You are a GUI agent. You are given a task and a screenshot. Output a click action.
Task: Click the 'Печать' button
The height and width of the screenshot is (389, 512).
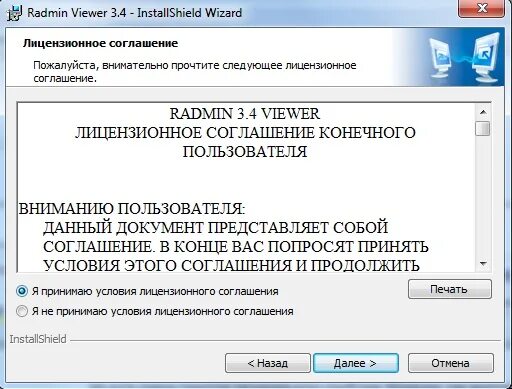point(449,289)
